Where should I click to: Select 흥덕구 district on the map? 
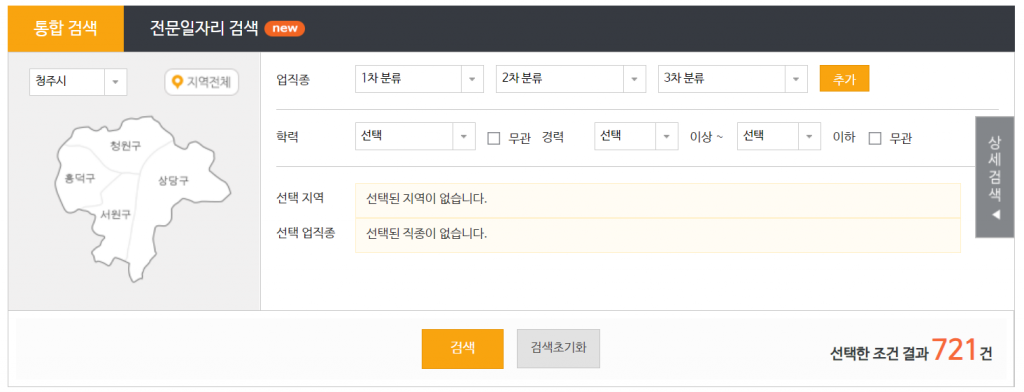(x=80, y=178)
